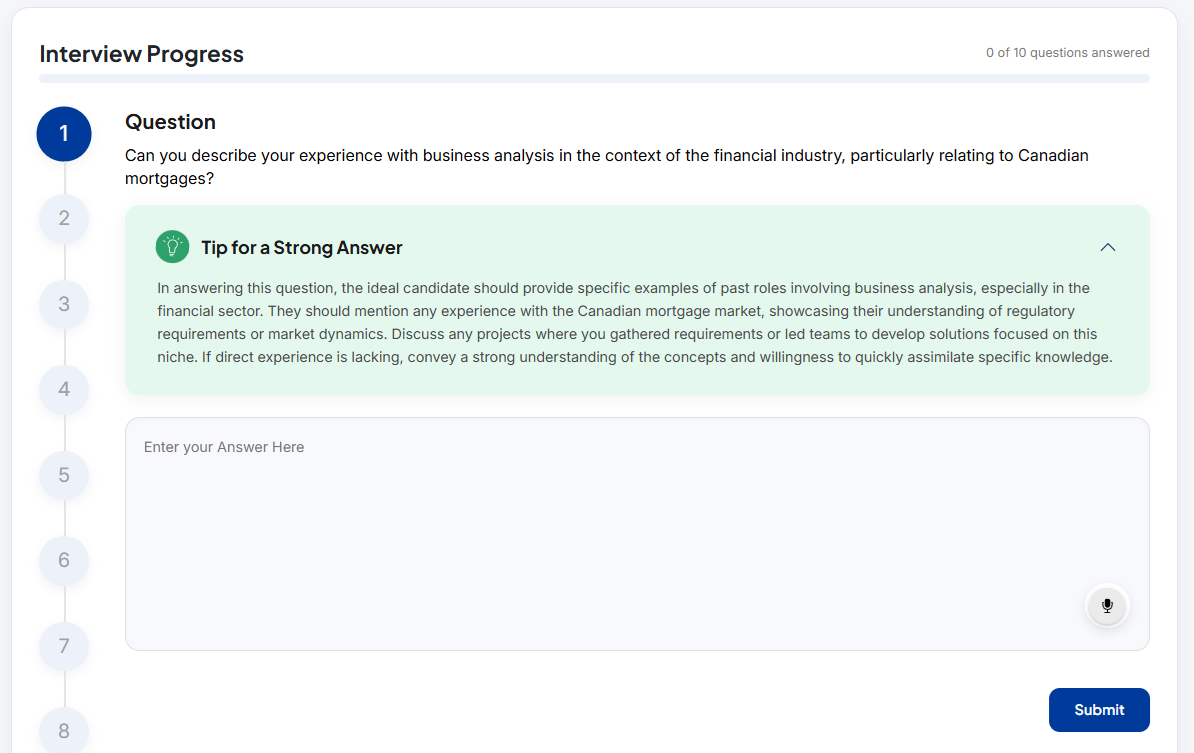Click the Interview Progress bar
Image resolution: width=1194 pixels, height=753 pixels.
(x=594, y=78)
